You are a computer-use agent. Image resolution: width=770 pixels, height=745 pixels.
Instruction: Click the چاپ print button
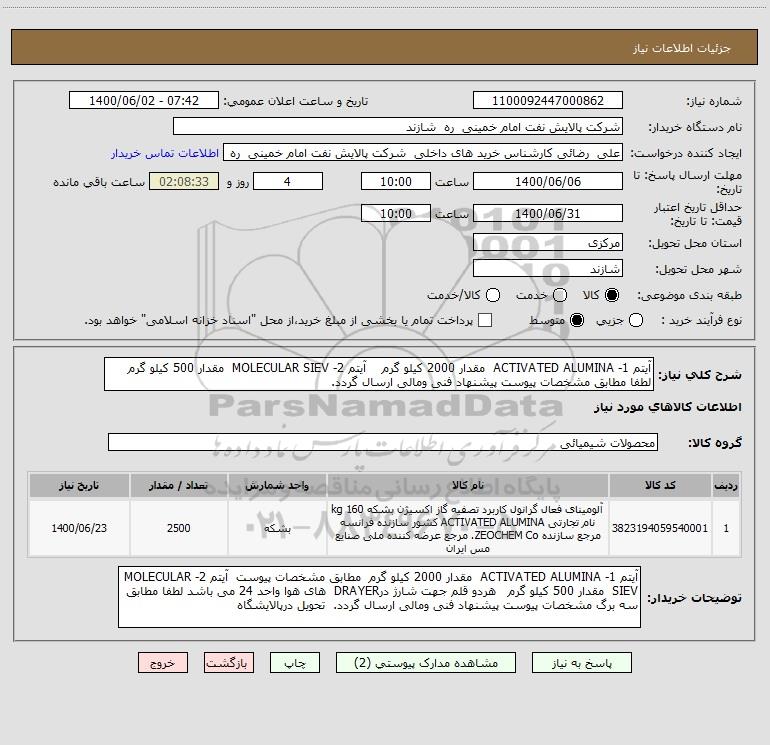(x=295, y=663)
